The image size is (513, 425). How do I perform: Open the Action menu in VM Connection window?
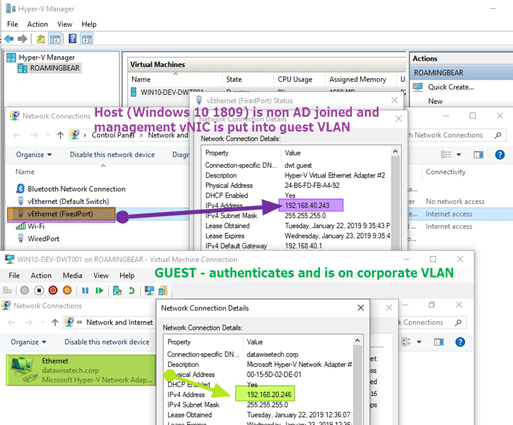pos(41,276)
